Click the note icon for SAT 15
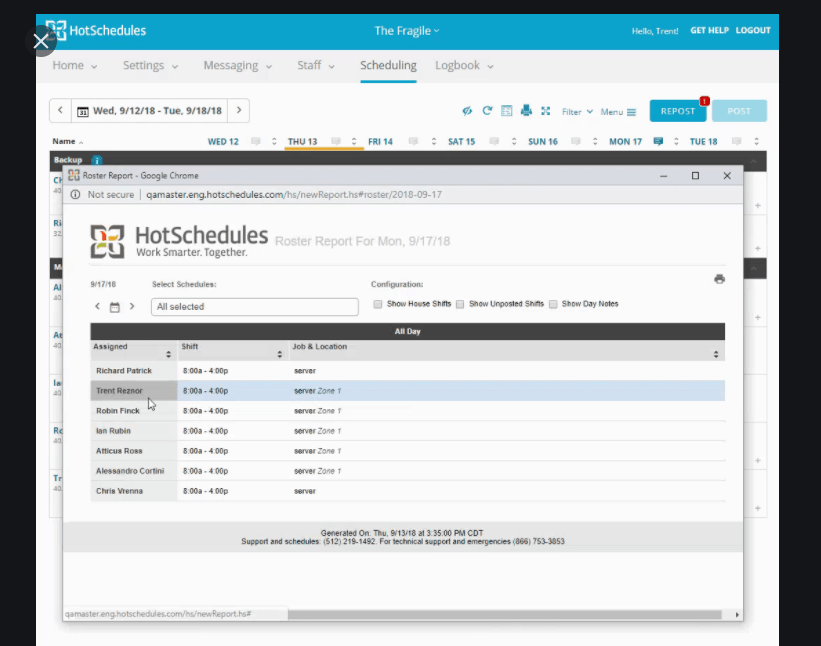821x646 pixels. pos(494,141)
